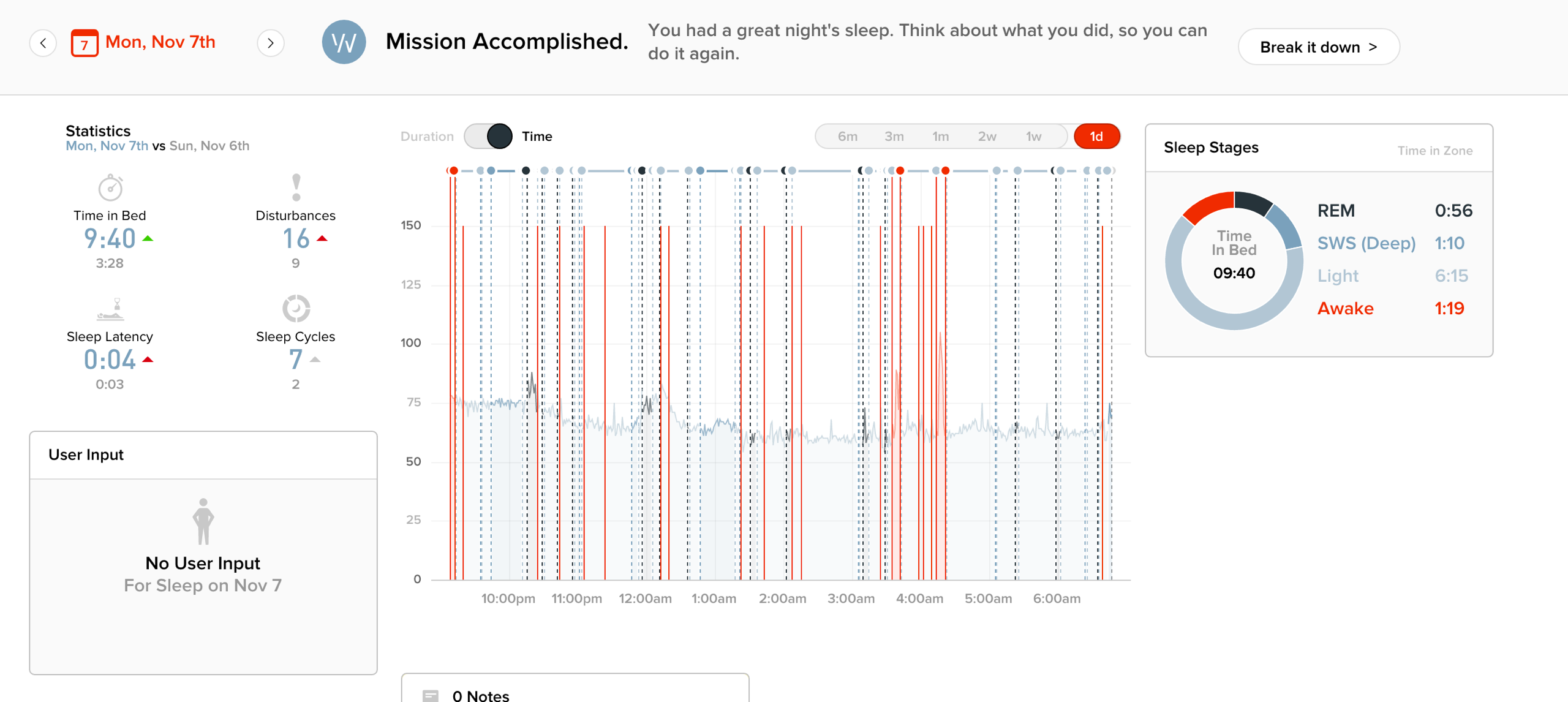Click the Sleep Cycles circular icon
The height and width of the screenshot is (702, 1568).
tap(296, 308)
